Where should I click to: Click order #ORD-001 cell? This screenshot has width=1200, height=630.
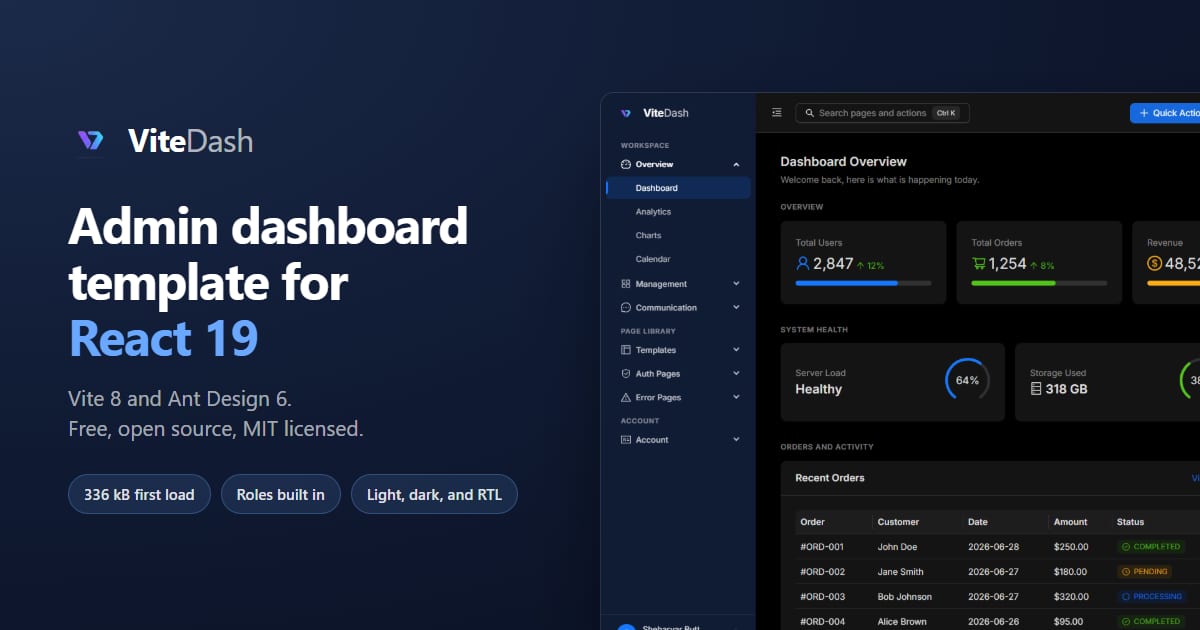click(x=822, y=547)
